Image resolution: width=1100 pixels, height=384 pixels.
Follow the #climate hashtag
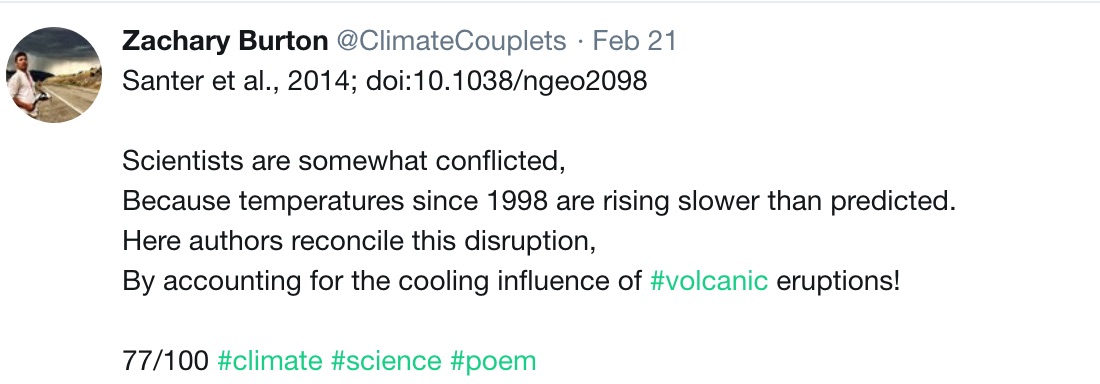tap(269, 361)
